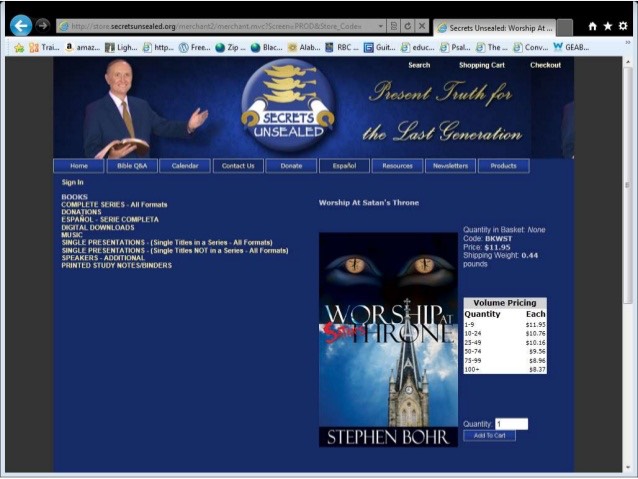This screenshot has width=638, height=479.
Task: Open the BOOKS category
Action: pyautogui.click(x=74, y=197)
